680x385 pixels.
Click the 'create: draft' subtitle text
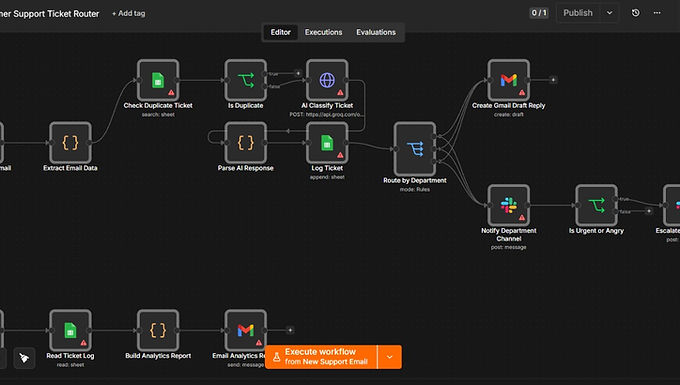tap(508, 114)
